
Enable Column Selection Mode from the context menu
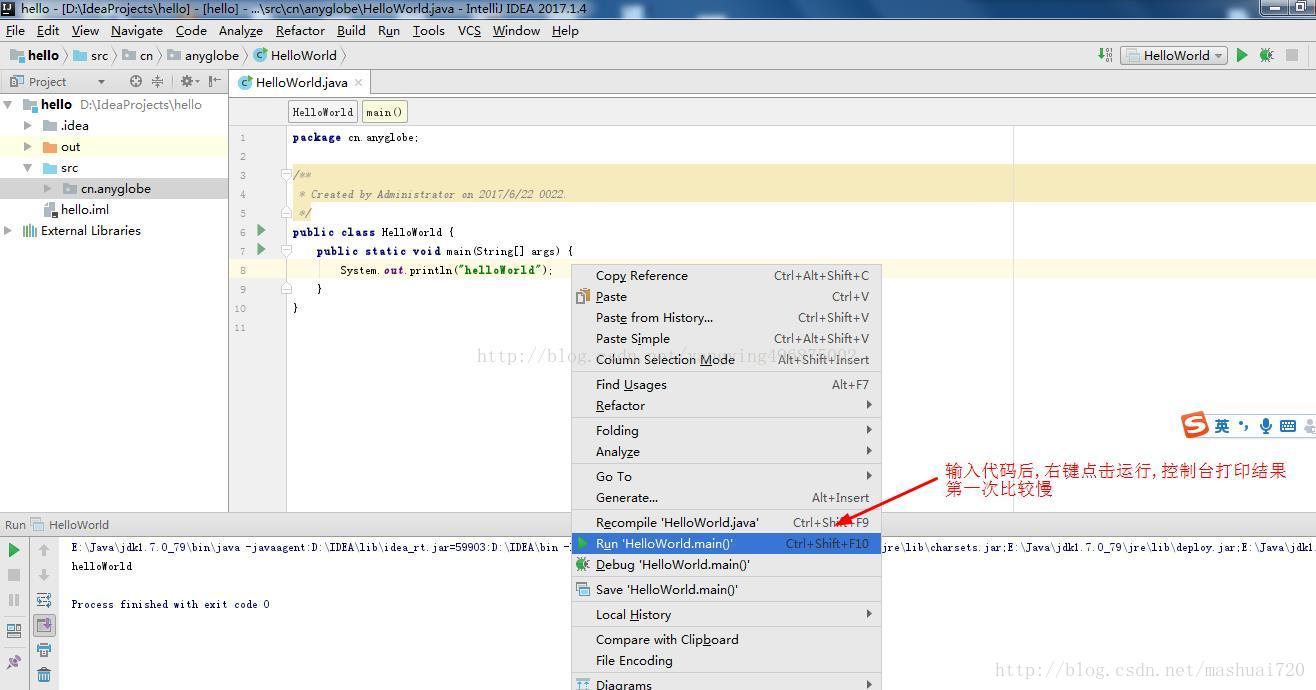tap(665, 359)
